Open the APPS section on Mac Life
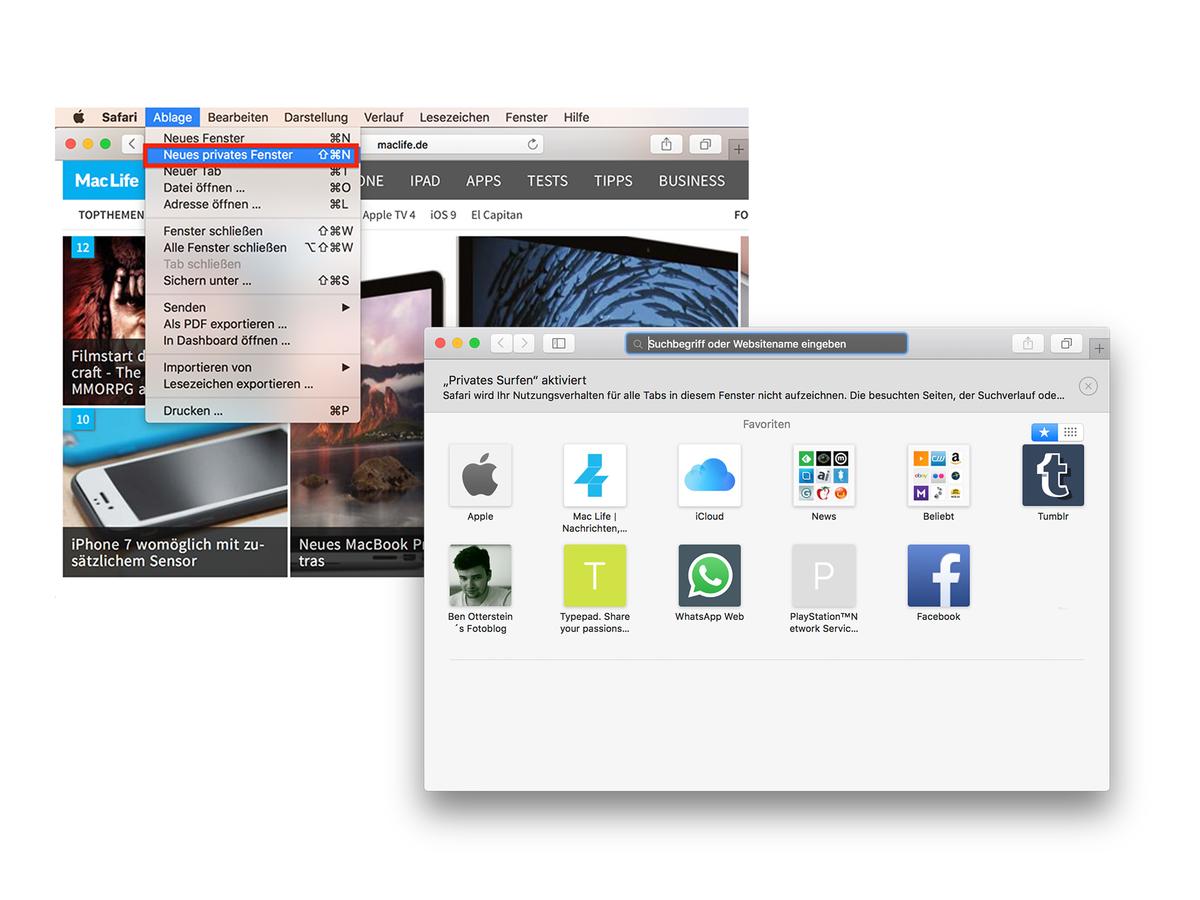The width and height of the screenshot is (1200, 900). point(483,181)
